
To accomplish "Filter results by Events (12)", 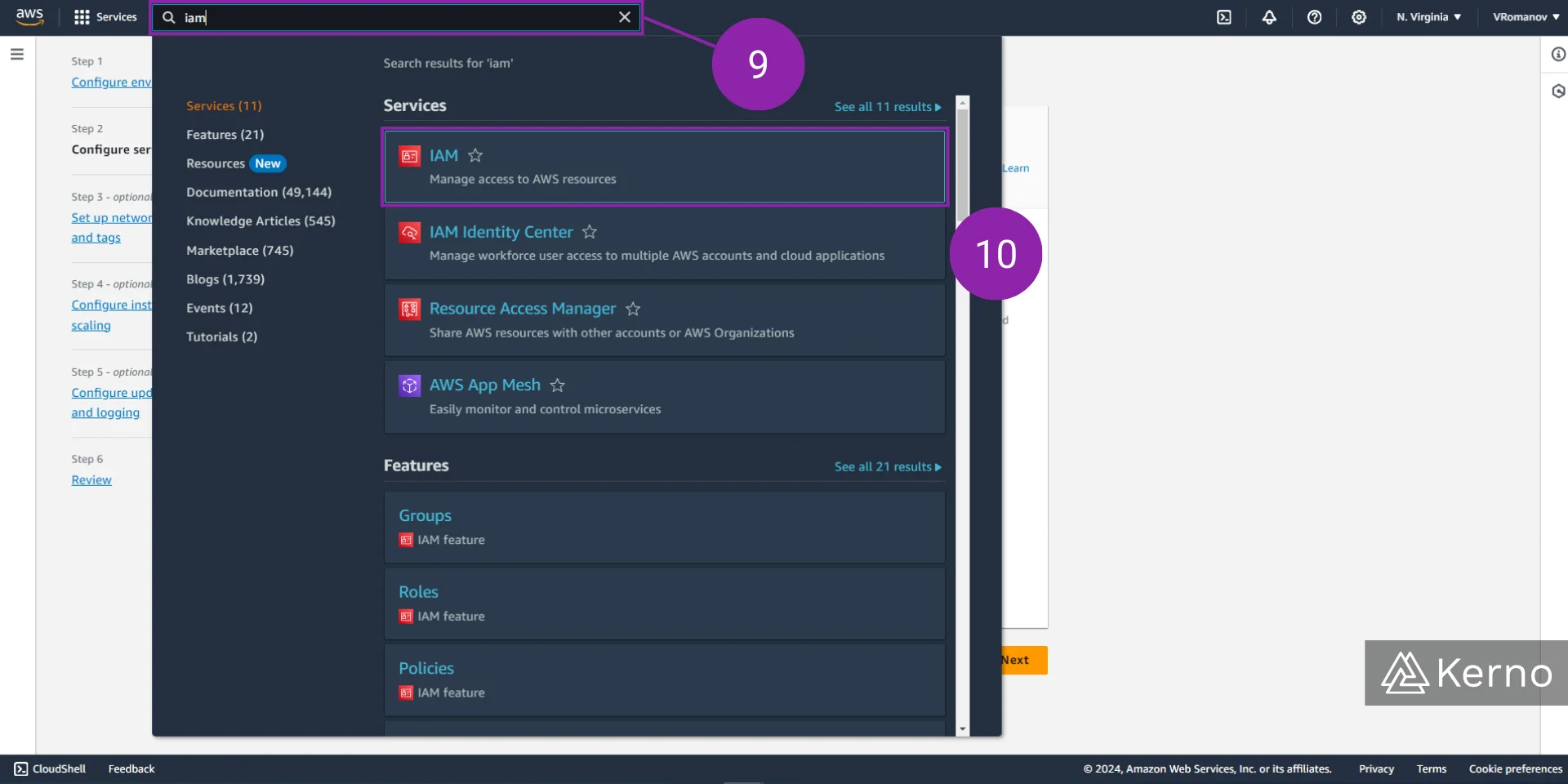I will click(219, 308).
